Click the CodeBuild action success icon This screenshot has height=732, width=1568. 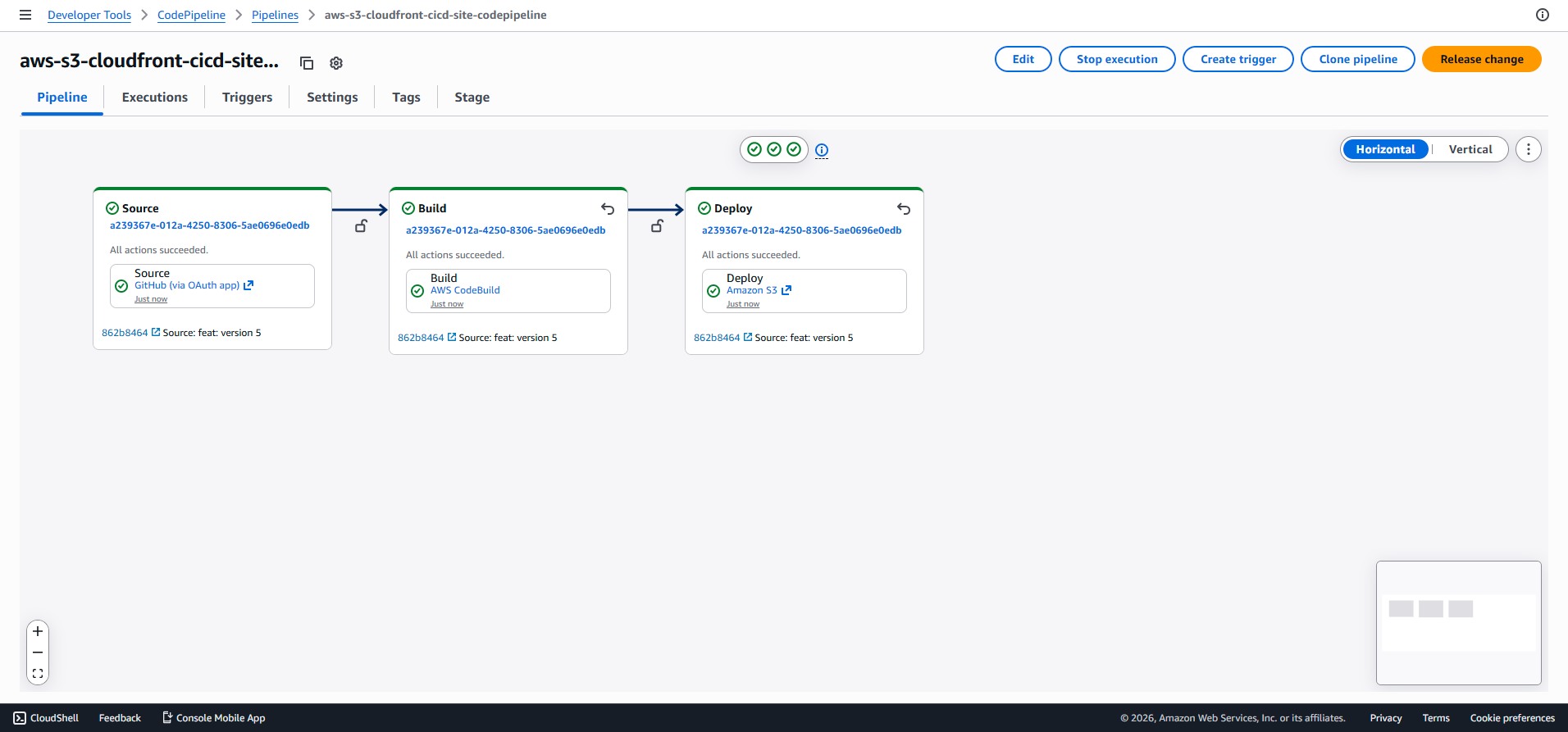pyautogui.click(x=417, y=291)
